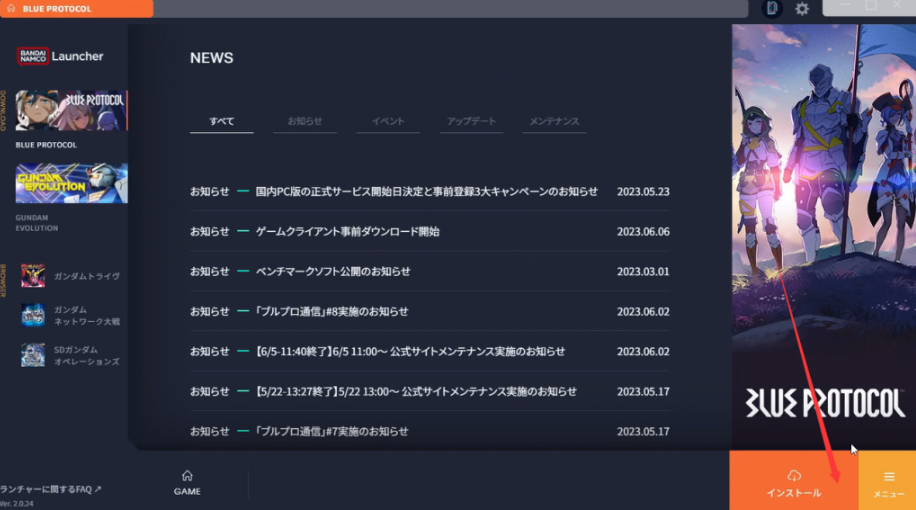Show the アップデート tab

point(471,121)
